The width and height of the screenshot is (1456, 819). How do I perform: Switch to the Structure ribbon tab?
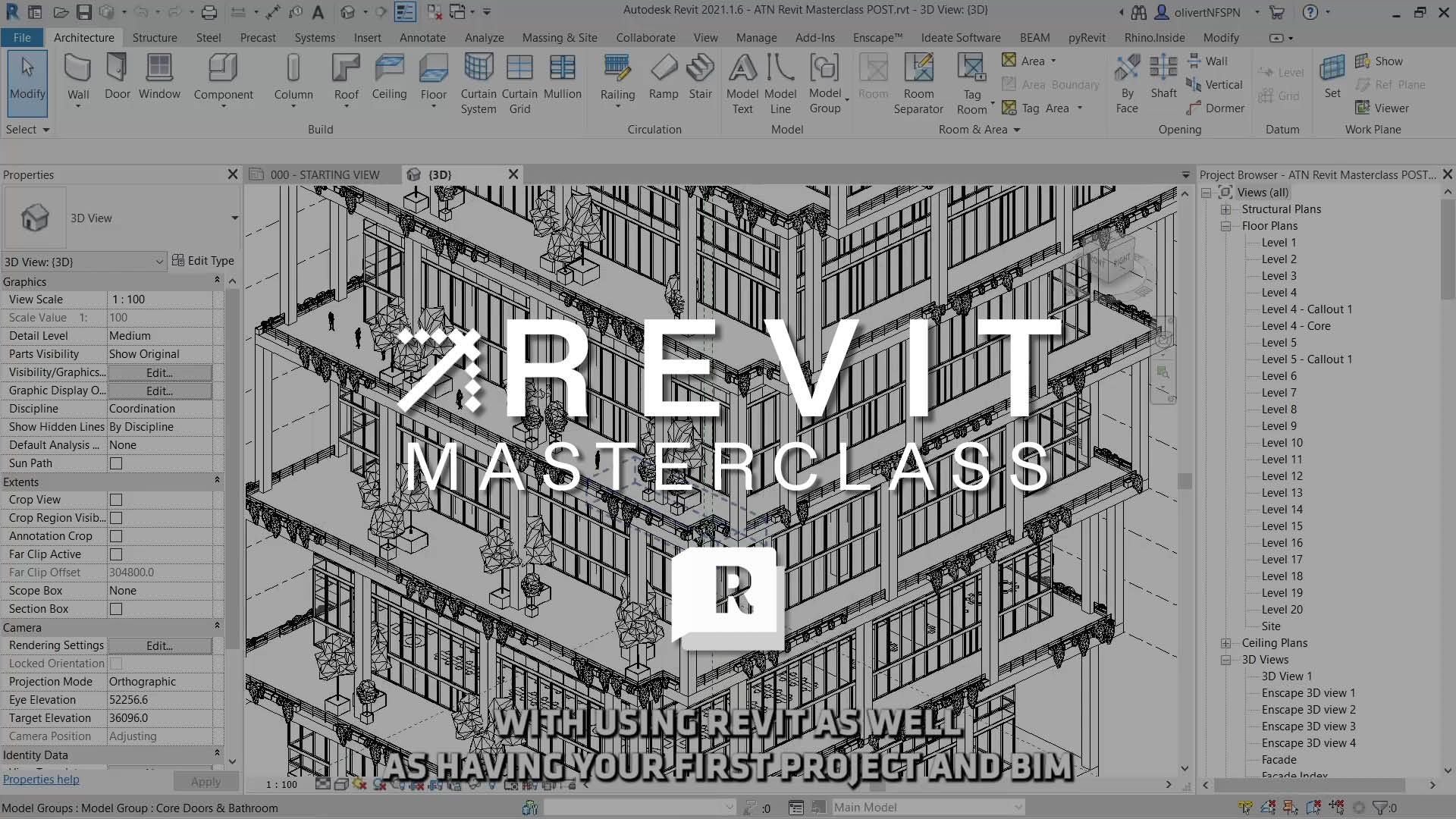point(155,37)
